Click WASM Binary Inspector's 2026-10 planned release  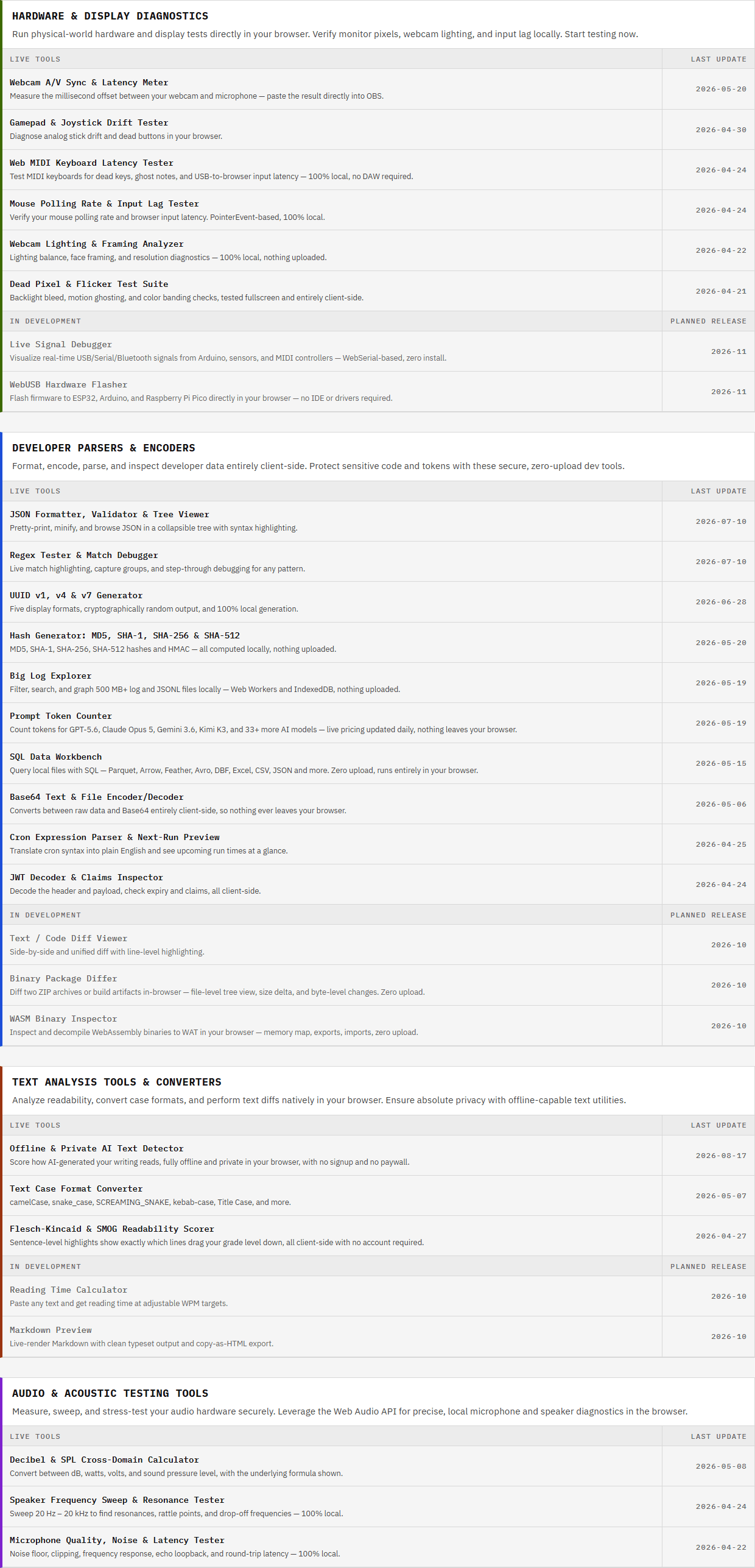[729, 1026]
